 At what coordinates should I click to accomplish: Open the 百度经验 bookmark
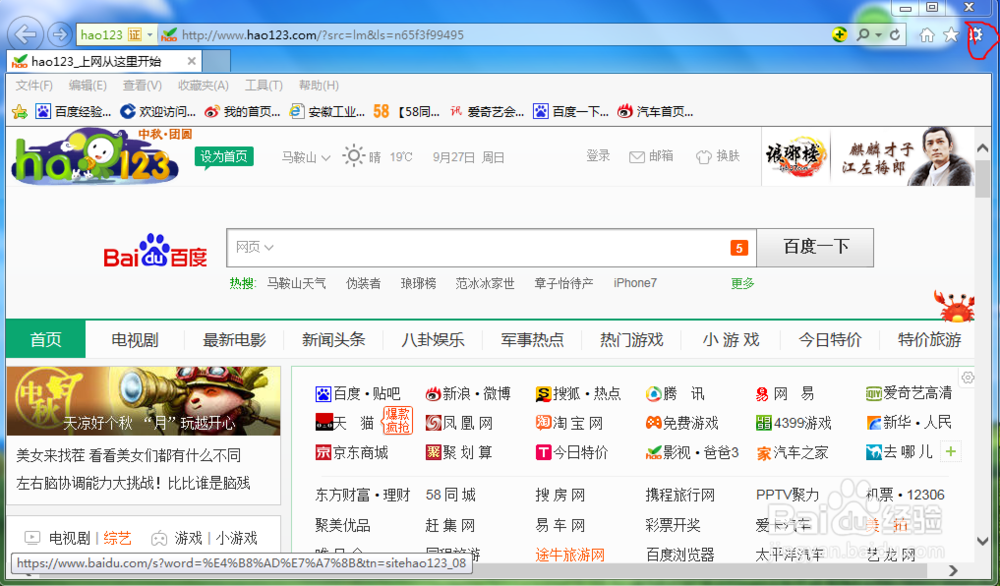point(73,112)
